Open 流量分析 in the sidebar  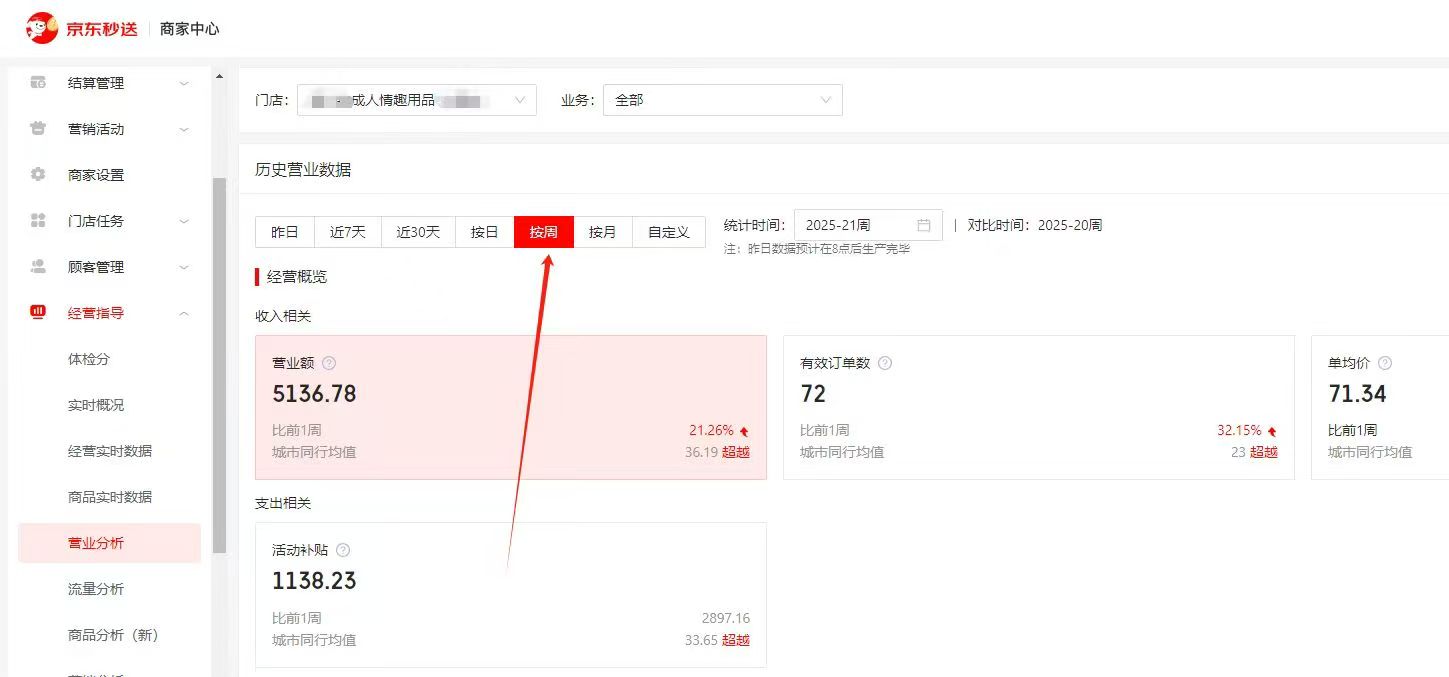coord(96,589)
